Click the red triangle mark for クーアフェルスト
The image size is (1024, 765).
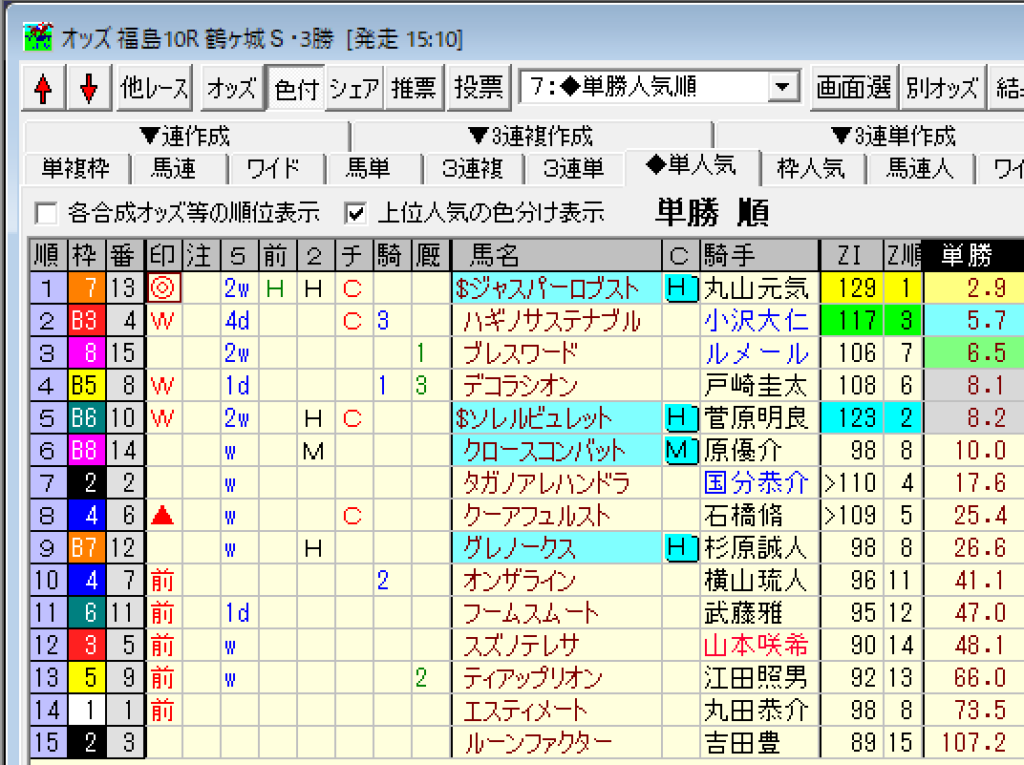163,516
